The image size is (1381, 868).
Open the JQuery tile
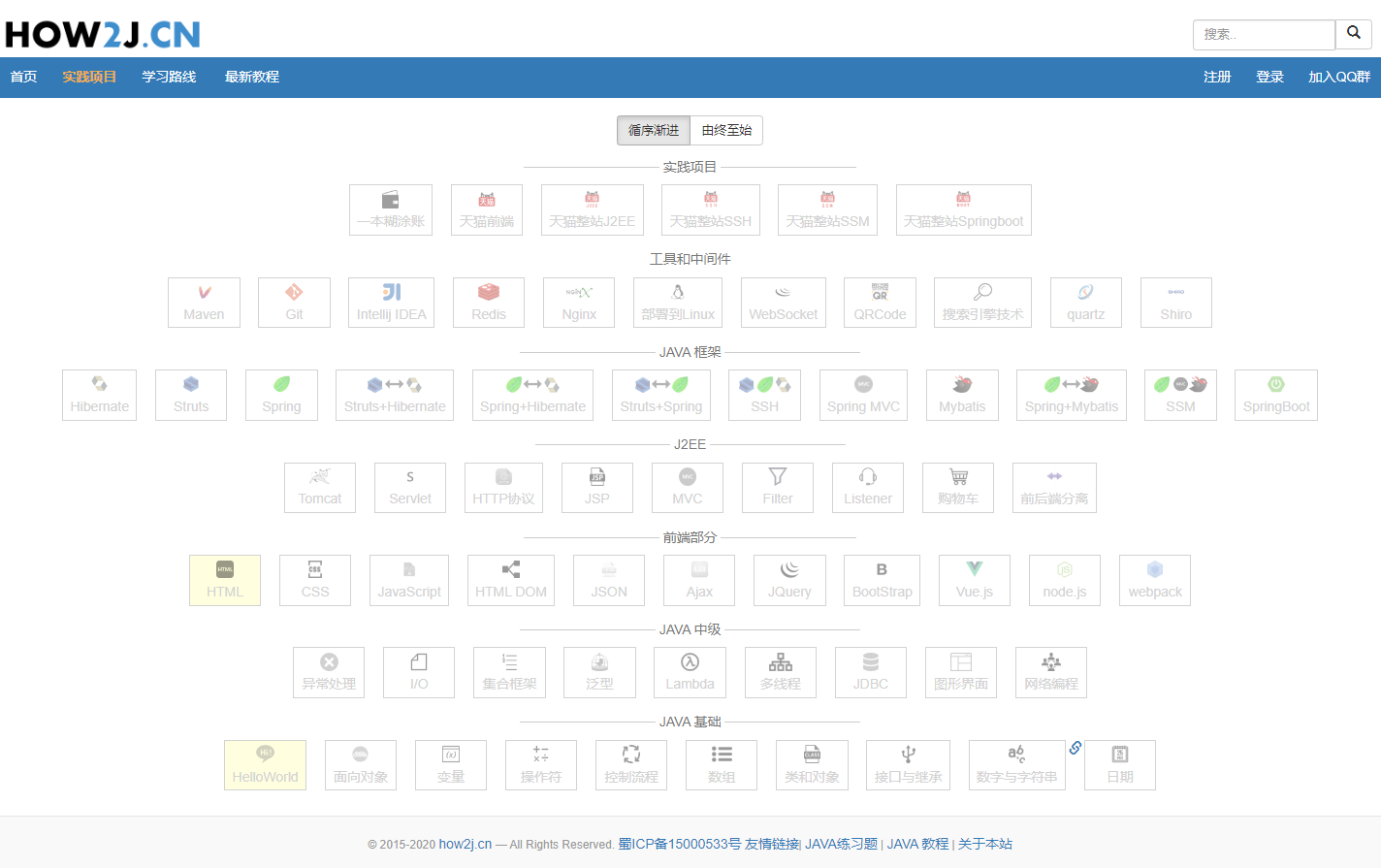(789, 580)
